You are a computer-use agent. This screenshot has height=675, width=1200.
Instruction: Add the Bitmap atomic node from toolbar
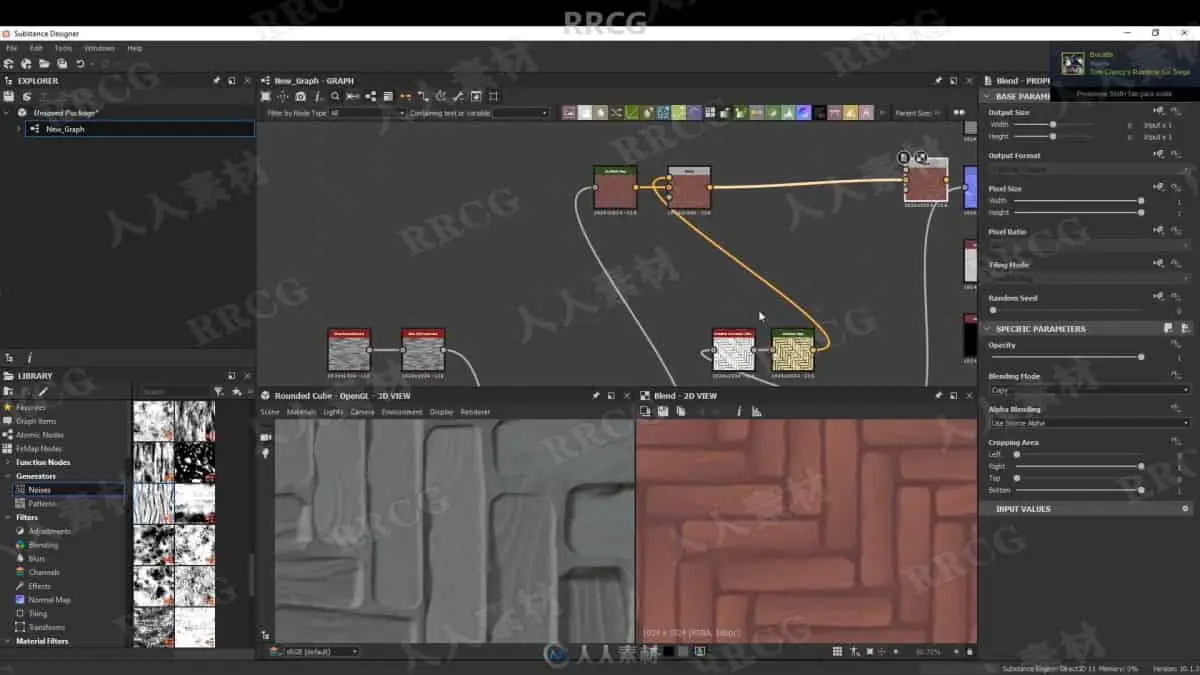coord(569,113)
